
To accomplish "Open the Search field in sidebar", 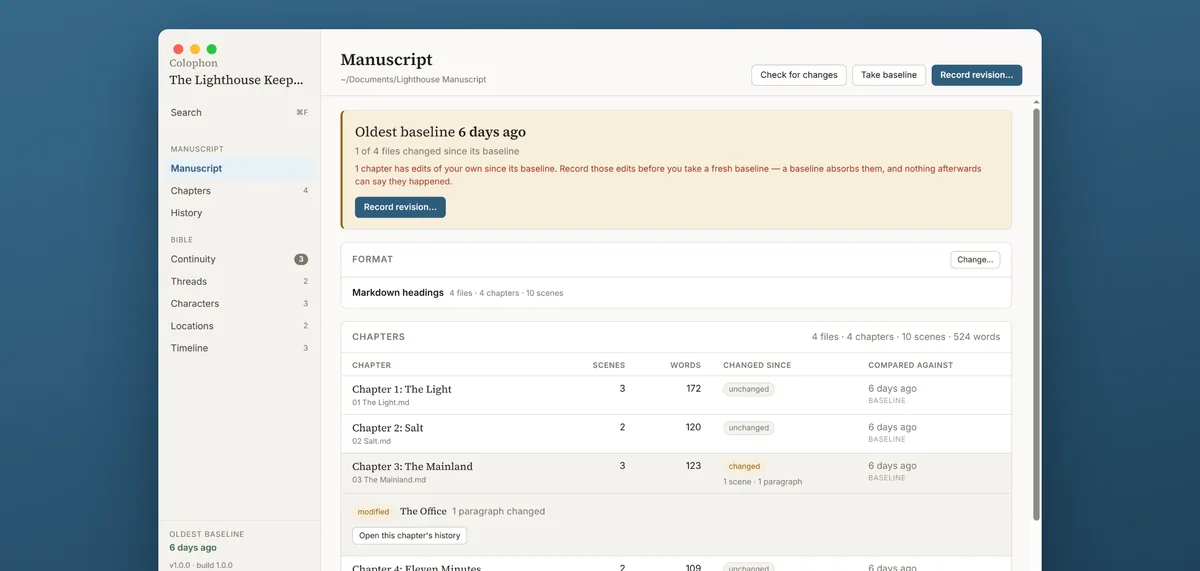I will pos(239,113).
